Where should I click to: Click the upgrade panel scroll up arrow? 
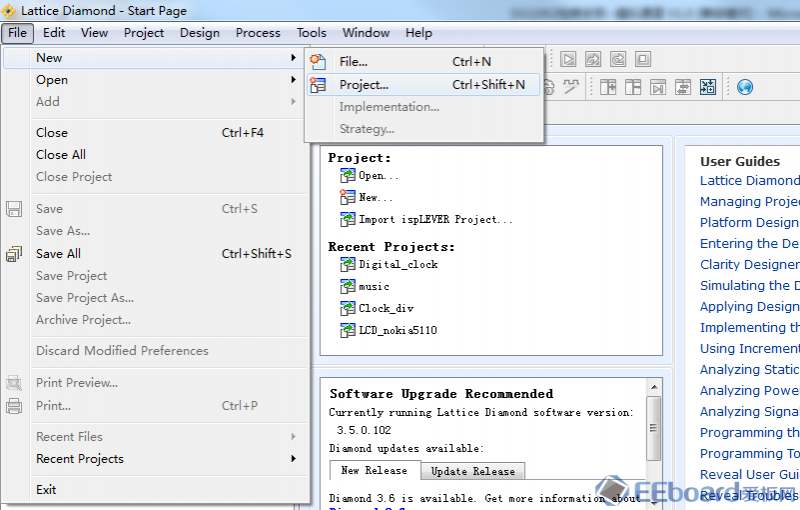tap(654, 387)
